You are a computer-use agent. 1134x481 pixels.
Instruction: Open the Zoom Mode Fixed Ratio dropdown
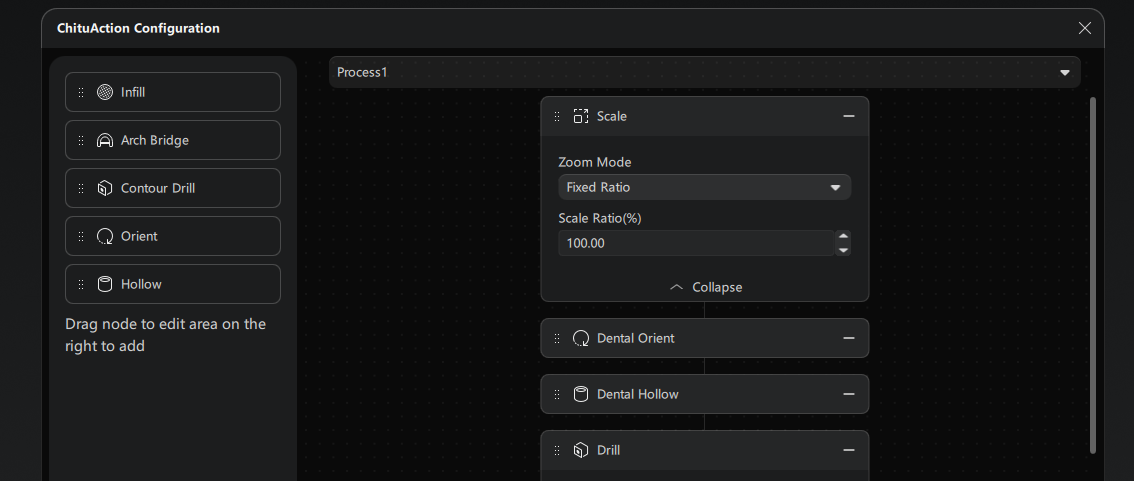coord(704,187)
